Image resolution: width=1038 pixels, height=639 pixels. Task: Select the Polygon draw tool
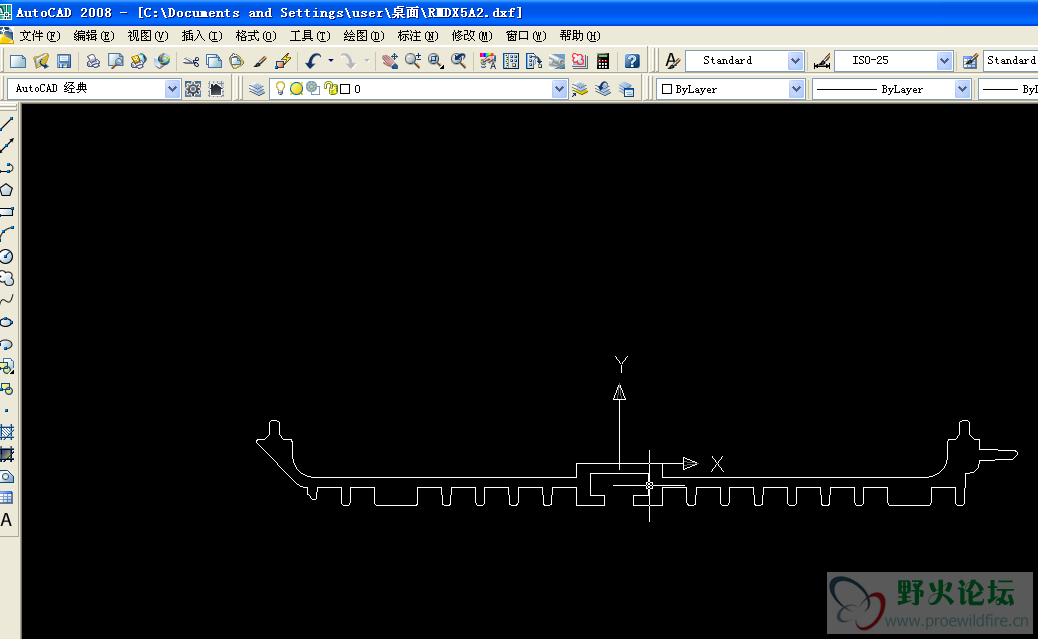click(7, 190)
